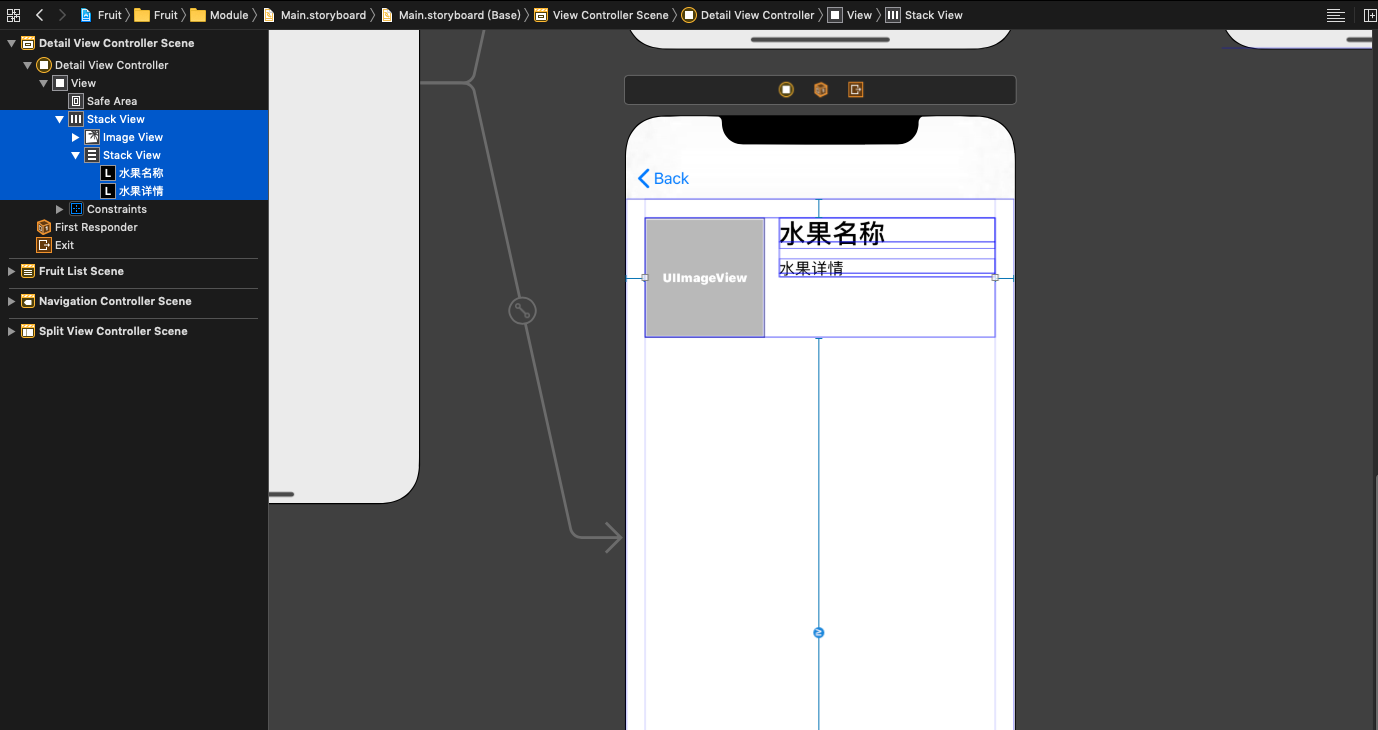Select the Exit icon in scene dock

point(855,90)
